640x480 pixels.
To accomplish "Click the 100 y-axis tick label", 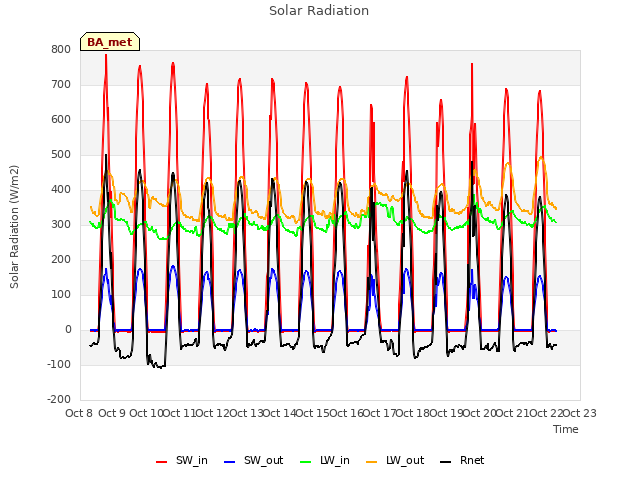I will 61,295.
